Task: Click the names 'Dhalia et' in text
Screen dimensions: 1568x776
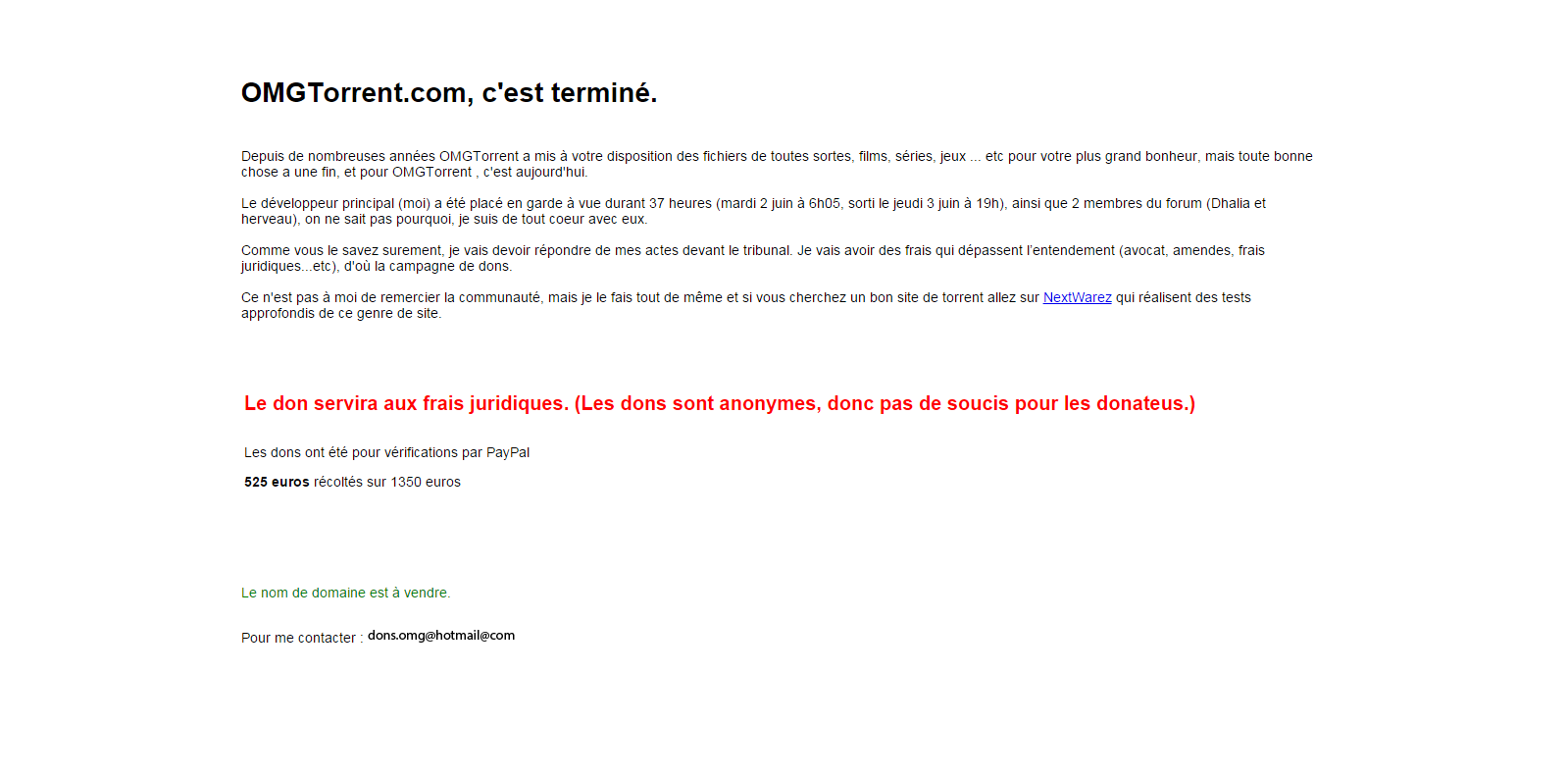Action: tap(1239, 203)
